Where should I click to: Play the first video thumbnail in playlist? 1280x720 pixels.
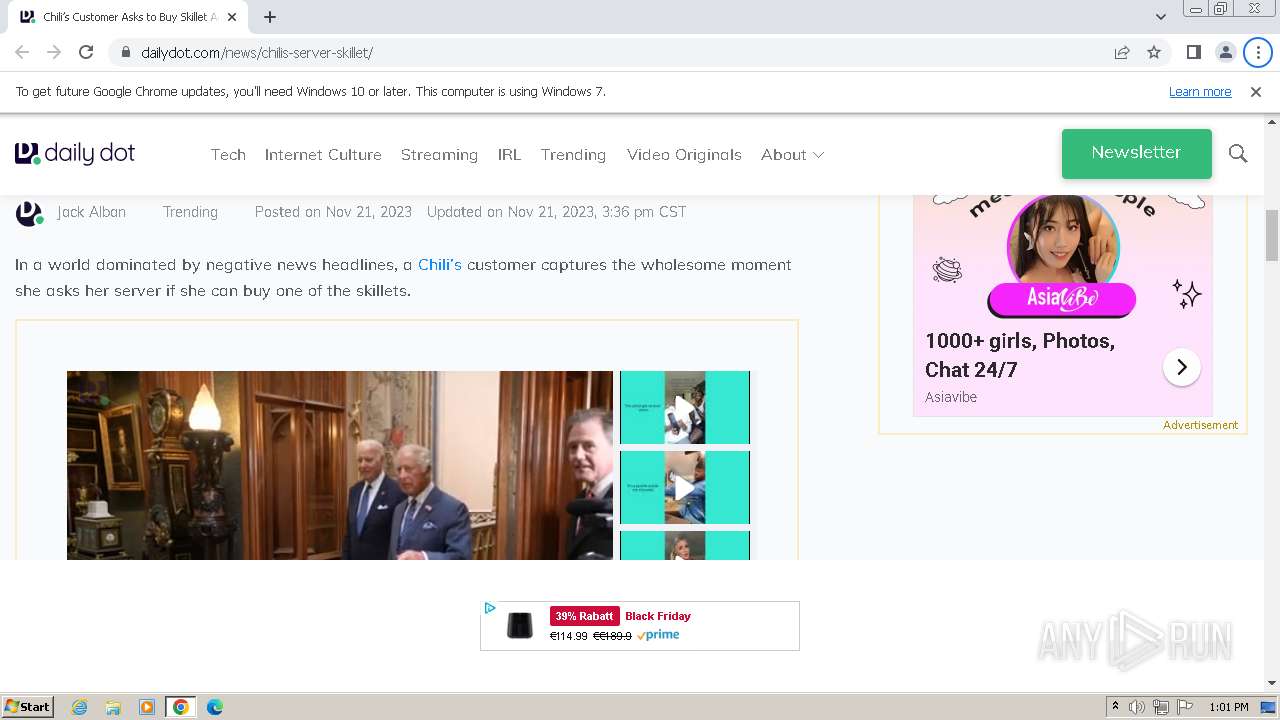685,407
